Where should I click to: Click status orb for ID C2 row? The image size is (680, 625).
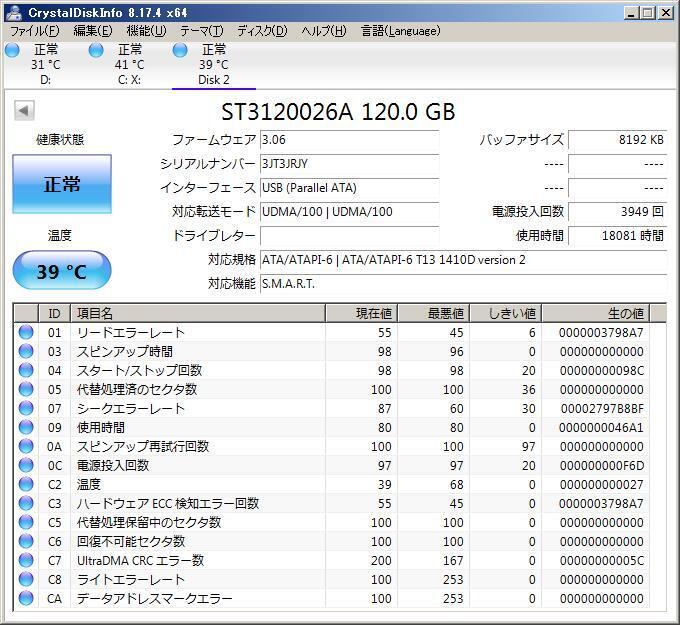26,484
